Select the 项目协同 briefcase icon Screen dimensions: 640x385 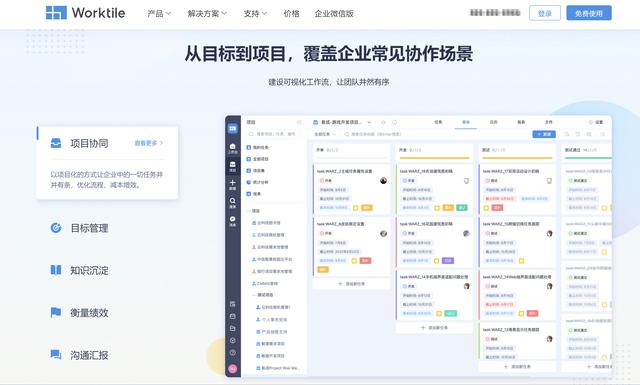[x=56, y=143]
